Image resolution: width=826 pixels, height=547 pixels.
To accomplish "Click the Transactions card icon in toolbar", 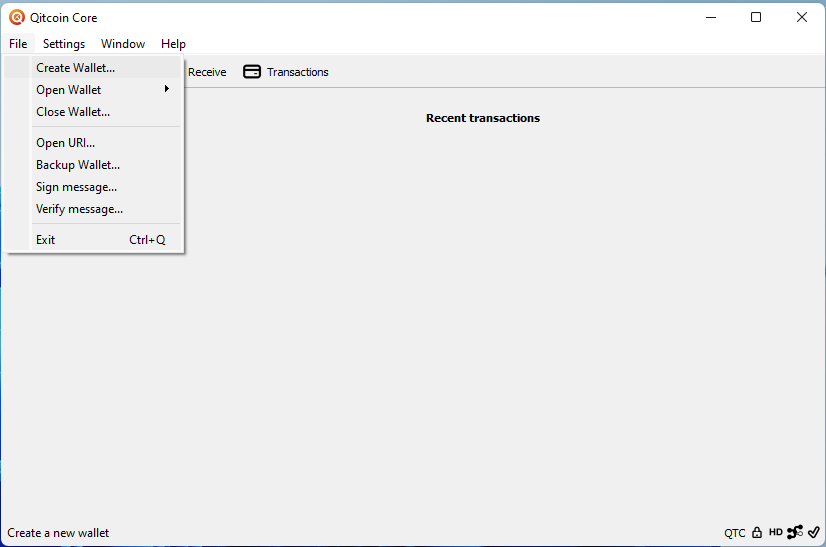I will click(x=252, y=72).
